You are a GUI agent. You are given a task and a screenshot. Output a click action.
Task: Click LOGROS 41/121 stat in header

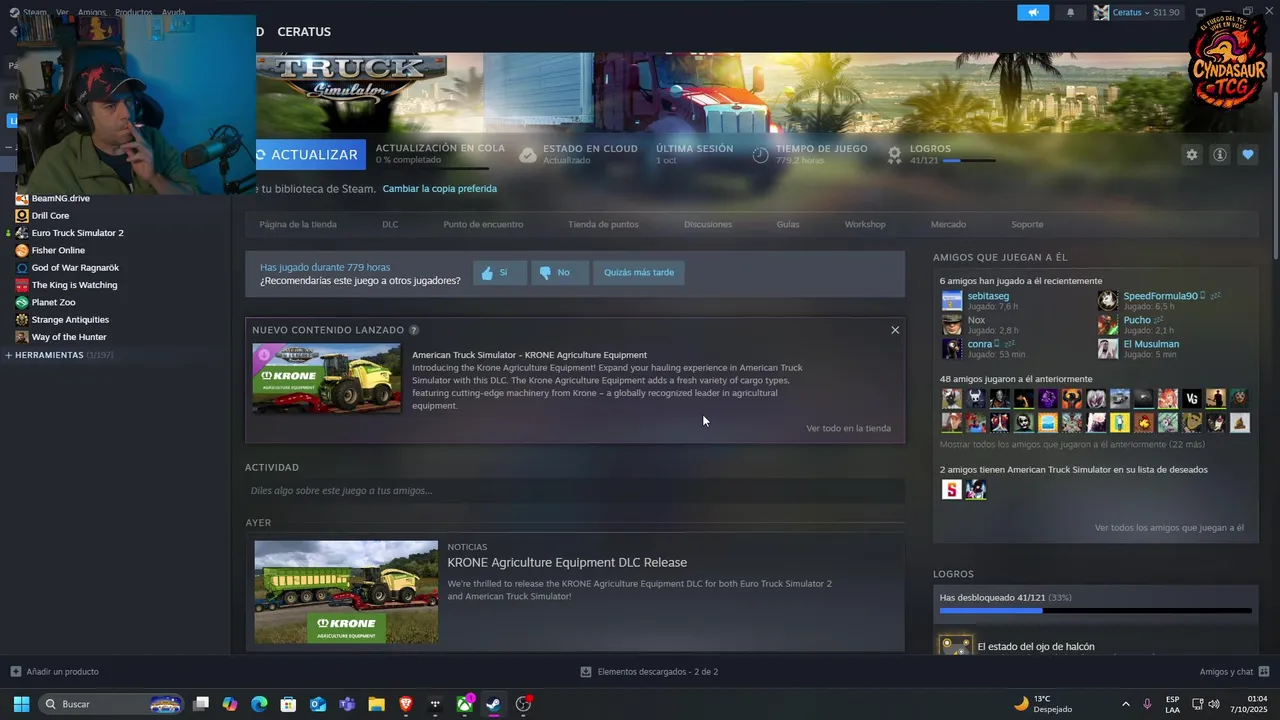pos(941,154)
